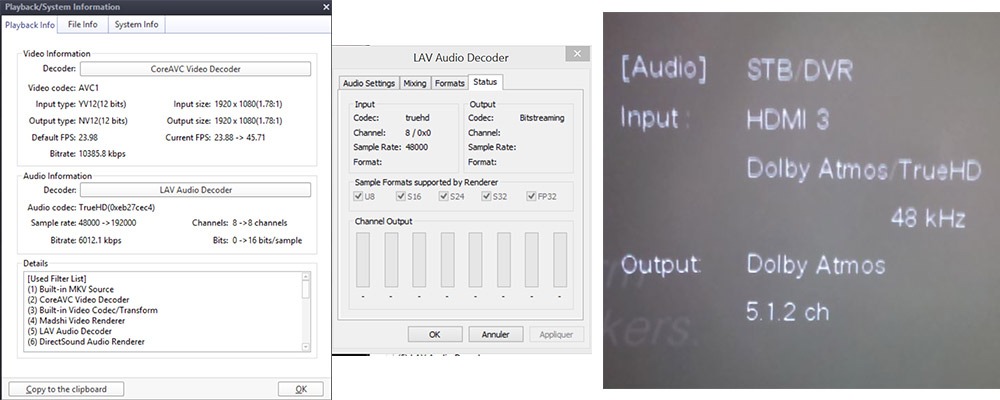Click OK in LAV Audio Decoder dialog
This screenshot has height=400, width=1000.
(x=435, y=334)
